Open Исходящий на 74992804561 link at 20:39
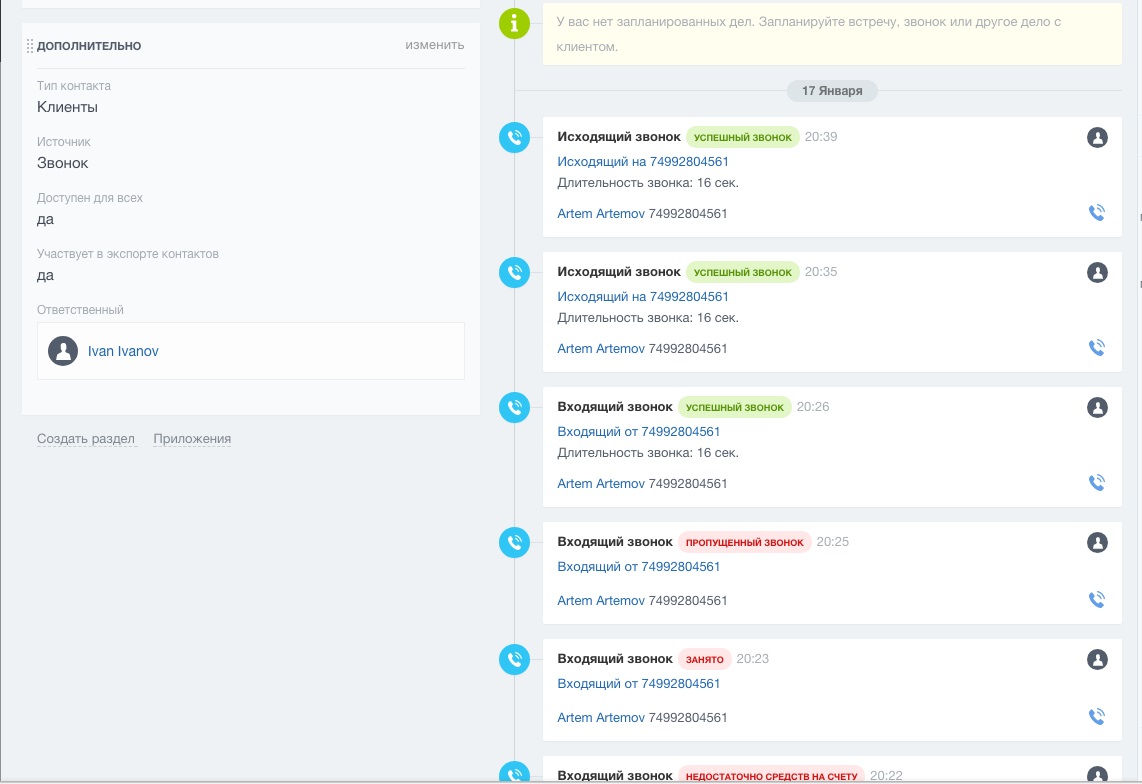 (643, 162)
